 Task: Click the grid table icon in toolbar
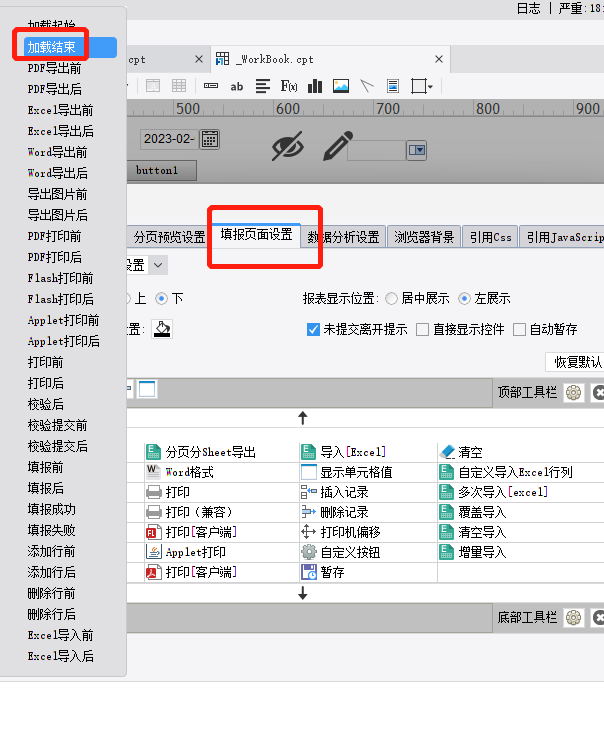(x=179, y=86)
